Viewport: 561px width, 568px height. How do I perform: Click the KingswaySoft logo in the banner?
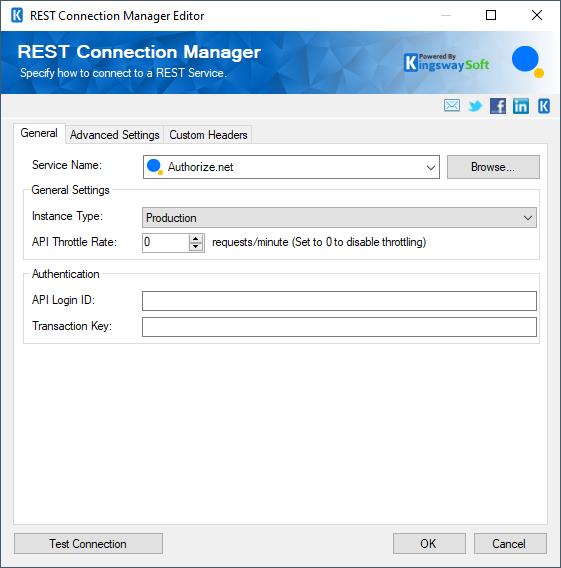pos(447,62)
